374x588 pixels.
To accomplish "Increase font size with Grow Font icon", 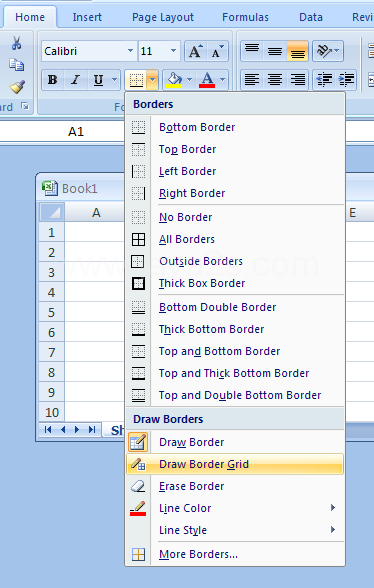I will 195,51.
